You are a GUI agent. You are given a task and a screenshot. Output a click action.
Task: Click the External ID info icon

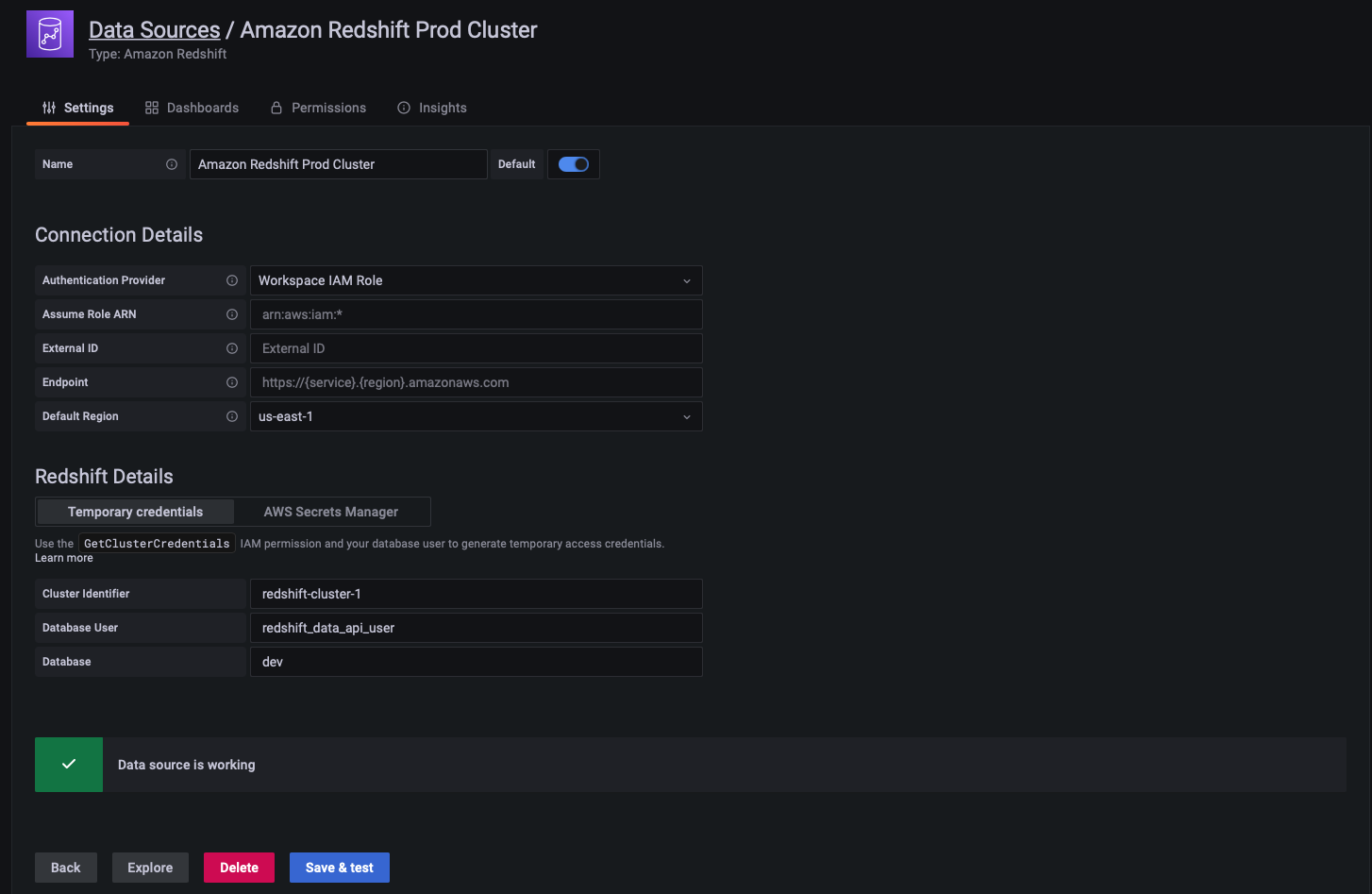pos(232,348)
